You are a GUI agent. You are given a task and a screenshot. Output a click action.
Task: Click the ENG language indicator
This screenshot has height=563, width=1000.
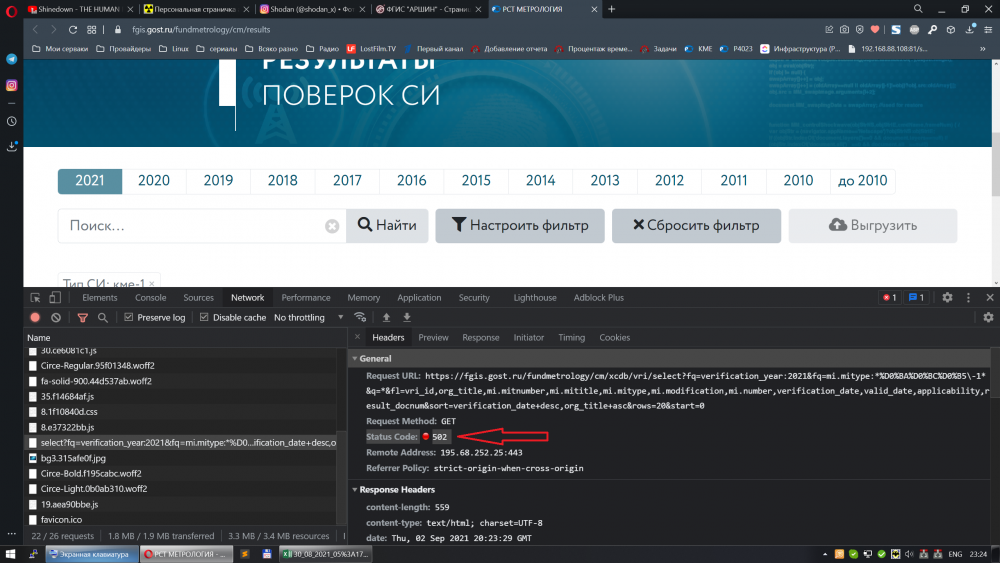pos(955,554)
